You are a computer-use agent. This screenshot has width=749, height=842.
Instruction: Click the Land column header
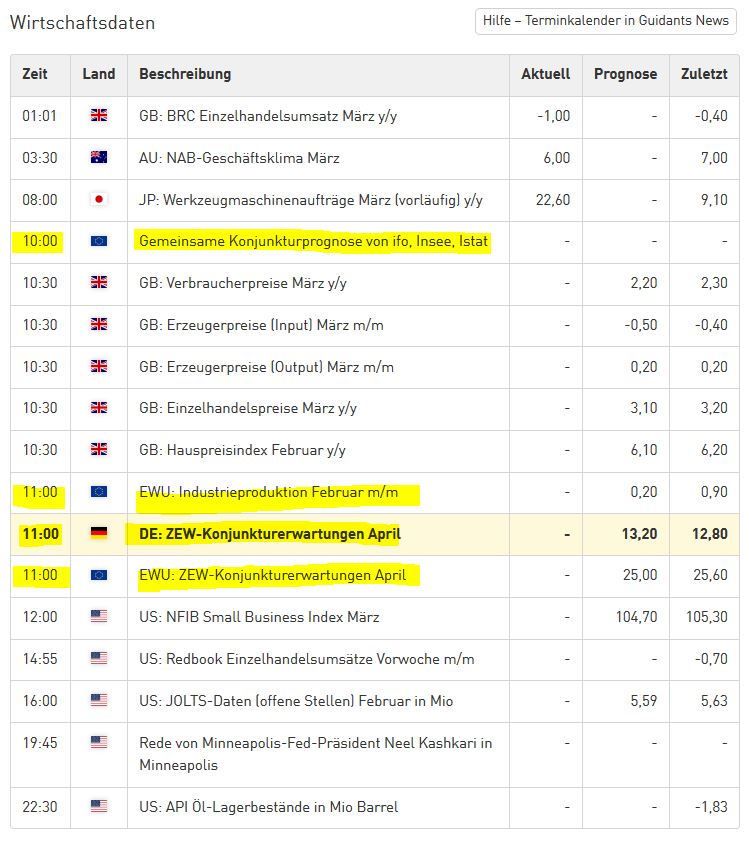click(99, 74)
